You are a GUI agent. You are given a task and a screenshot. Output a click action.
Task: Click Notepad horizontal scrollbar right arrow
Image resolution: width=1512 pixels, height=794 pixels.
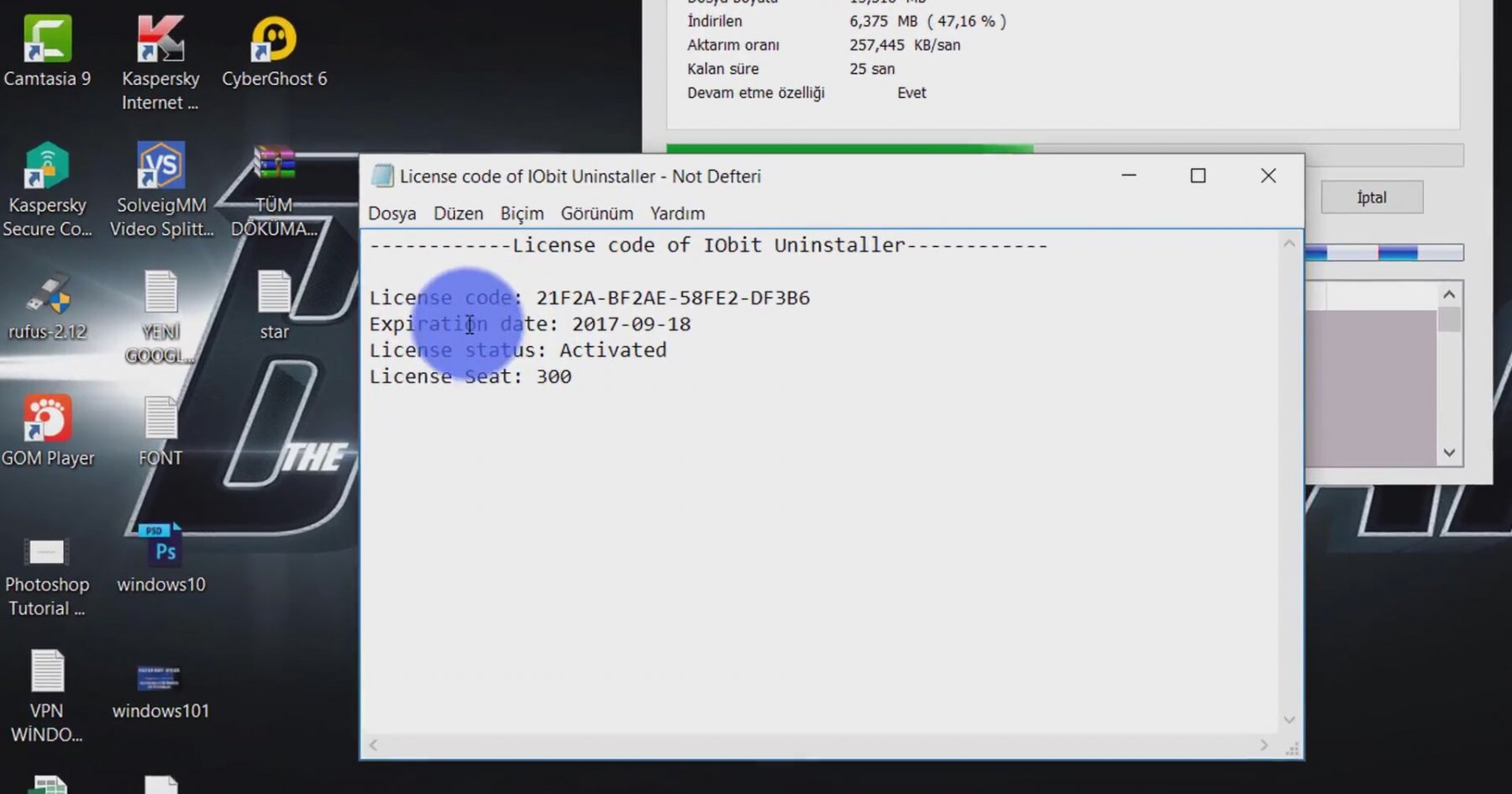(1263, 745)
